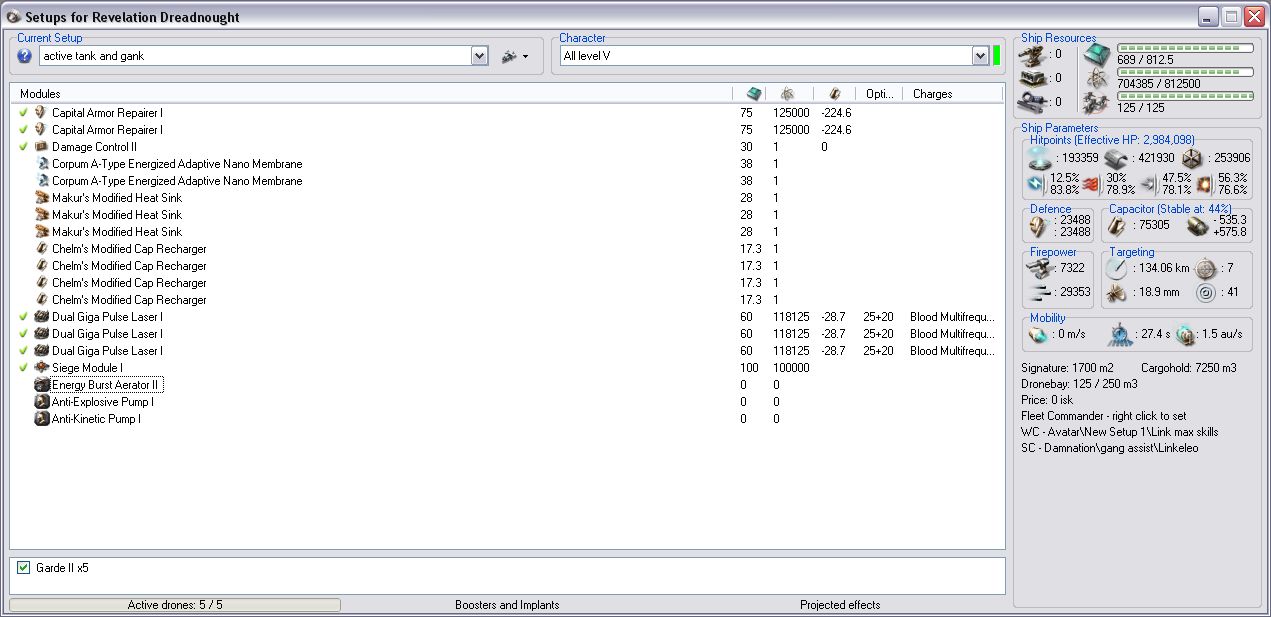The image size is (1271, 617).
Task: Click the active tank and gank setup field
Action: 255,56
